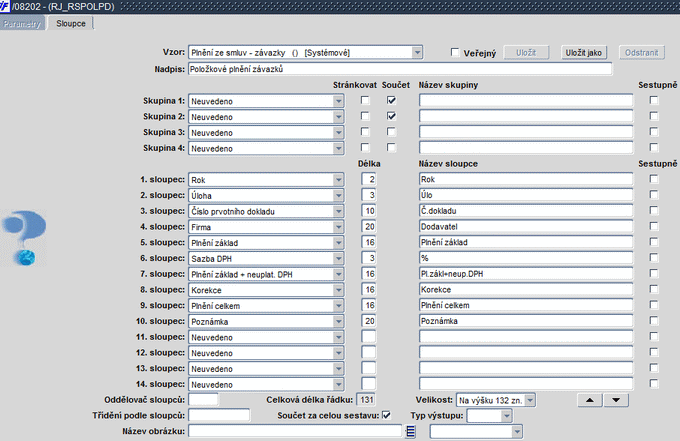Open the Vzor dropdown
Viewport: 680px width, 441px height.
417,52
